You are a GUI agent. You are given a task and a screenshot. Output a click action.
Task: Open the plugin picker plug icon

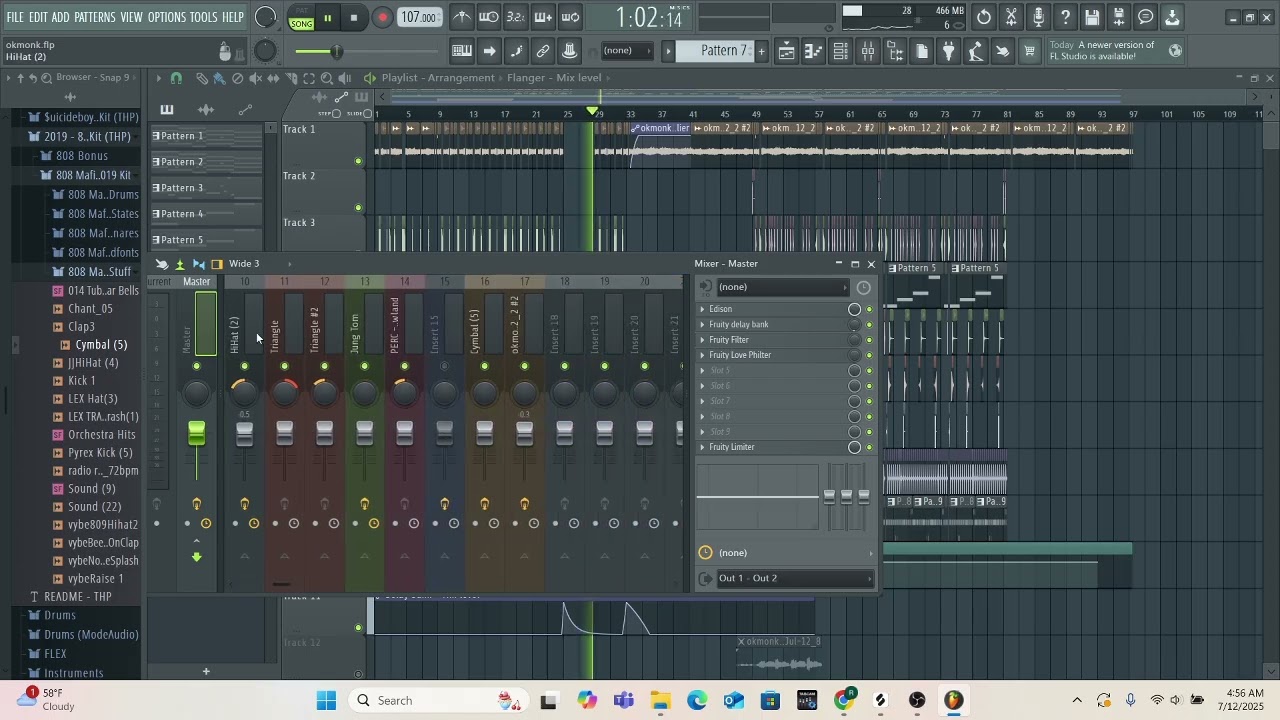pos(949,52)
